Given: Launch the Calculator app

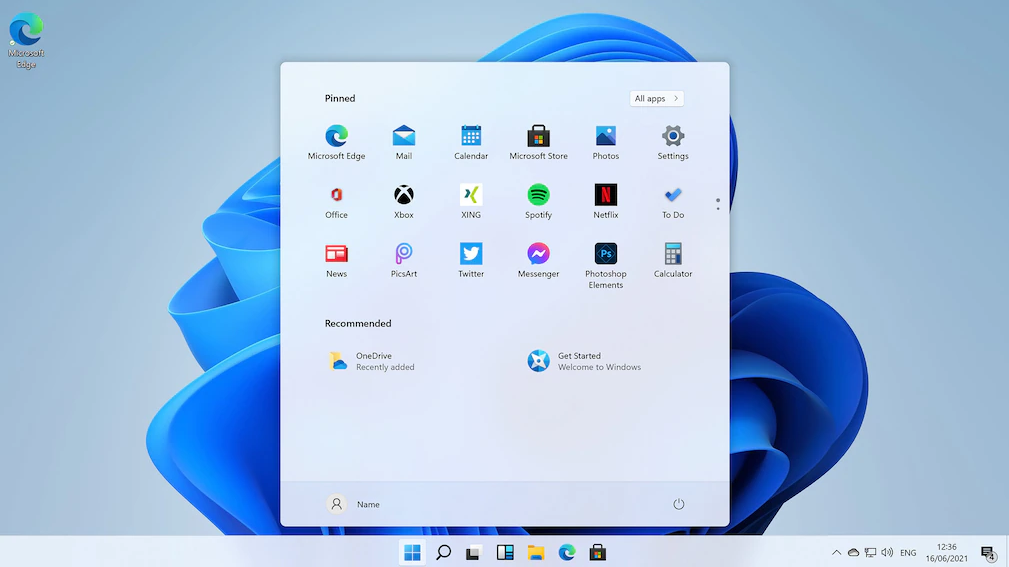Looking at the screenshot, I should click(x=672, y=260).
